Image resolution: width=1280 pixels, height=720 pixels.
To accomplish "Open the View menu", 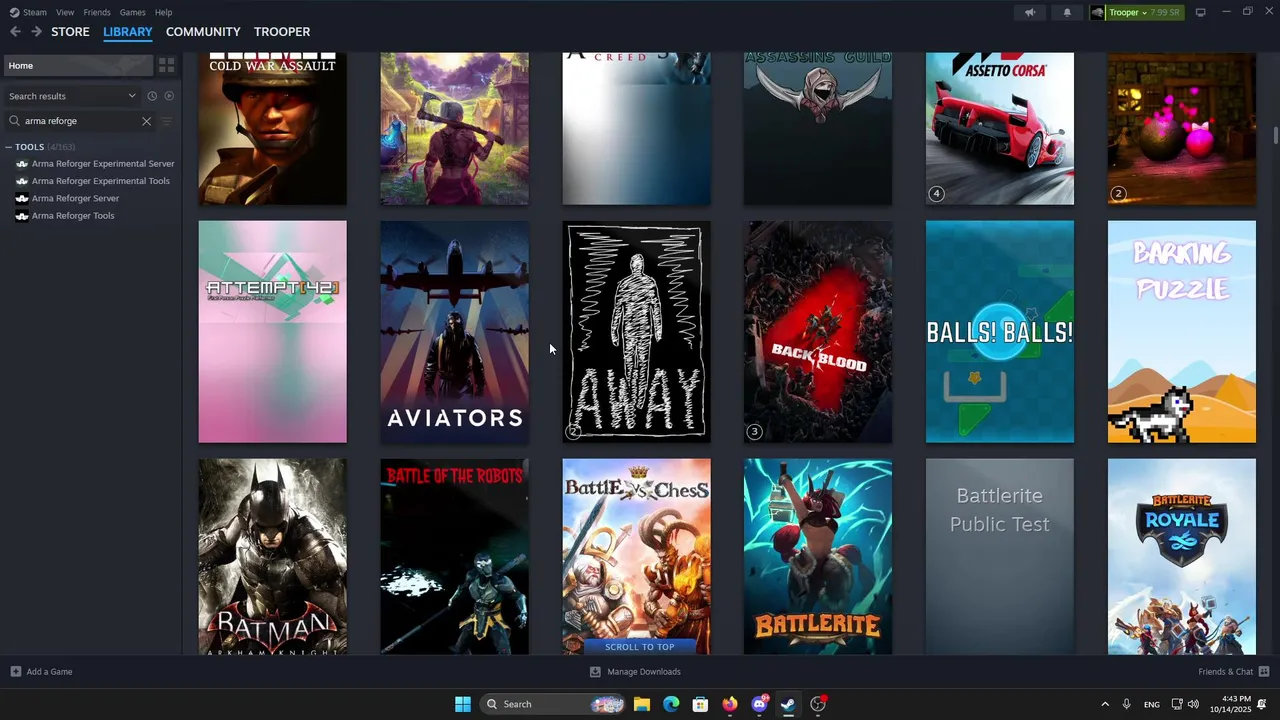I will 65,12.
